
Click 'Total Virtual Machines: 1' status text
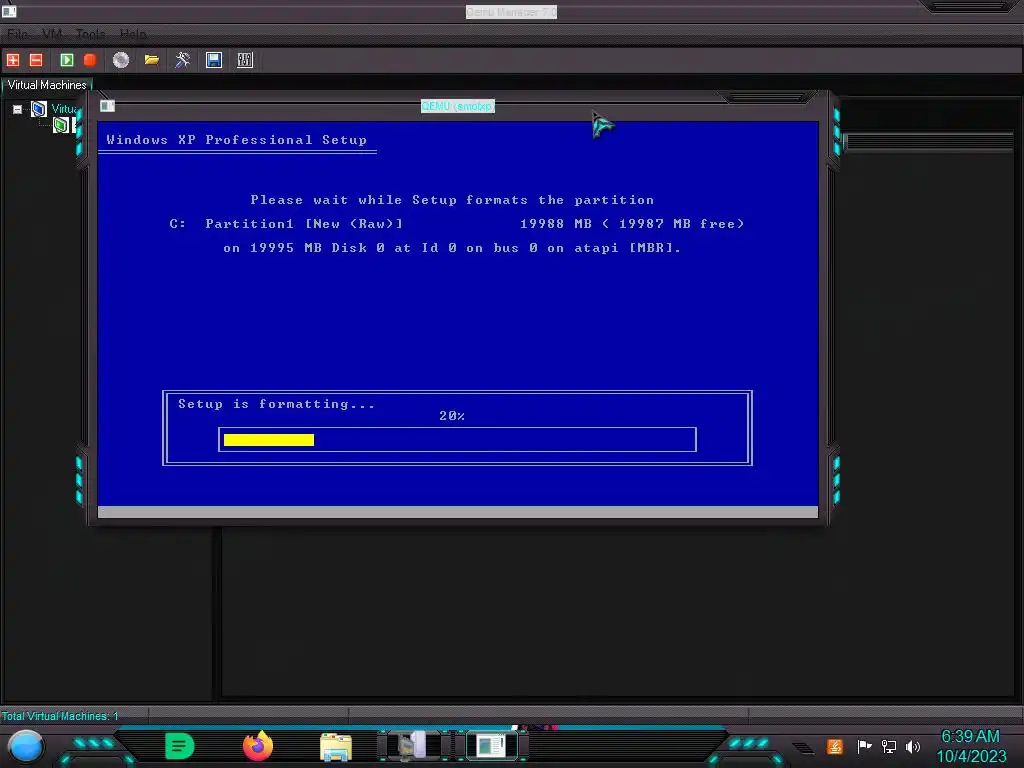click(60, 716)
